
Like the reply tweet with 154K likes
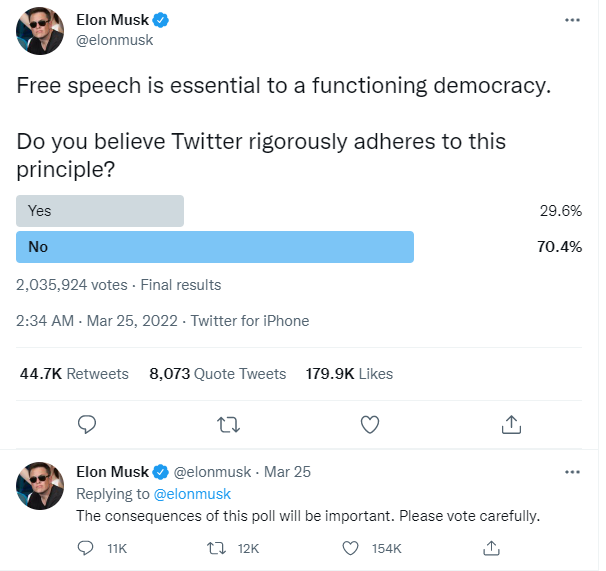pos(350,548)
